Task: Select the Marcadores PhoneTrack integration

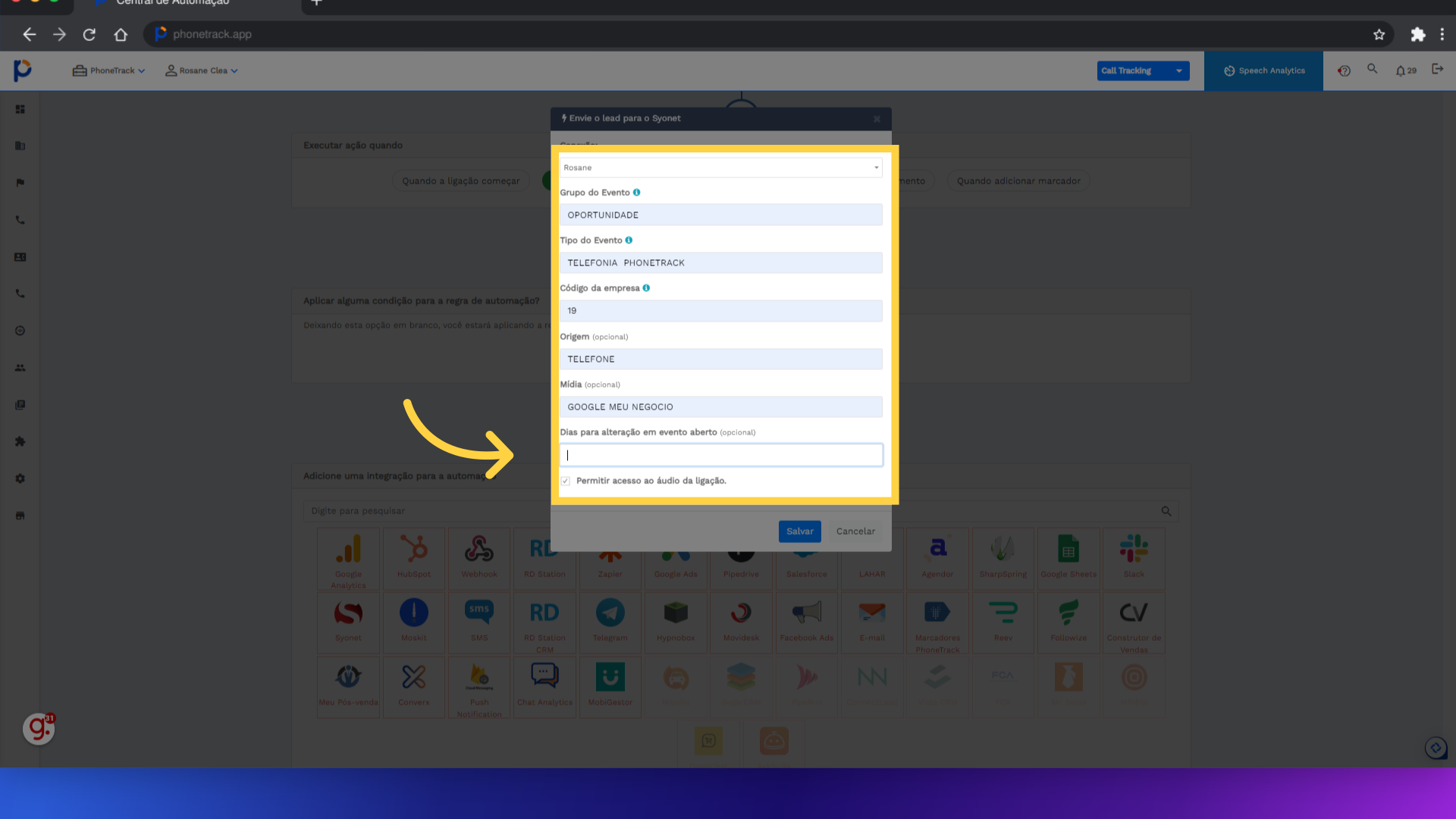Action: point(938,623)
